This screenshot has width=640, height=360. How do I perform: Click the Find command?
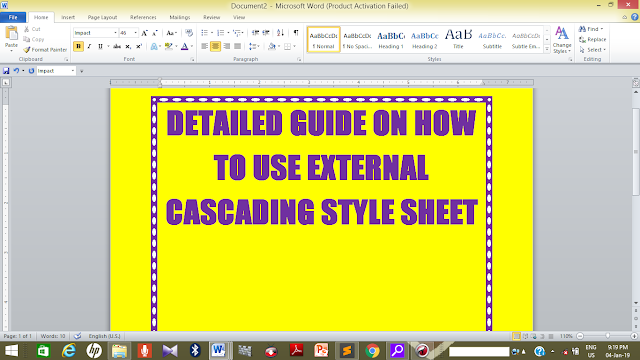(590, 29)
